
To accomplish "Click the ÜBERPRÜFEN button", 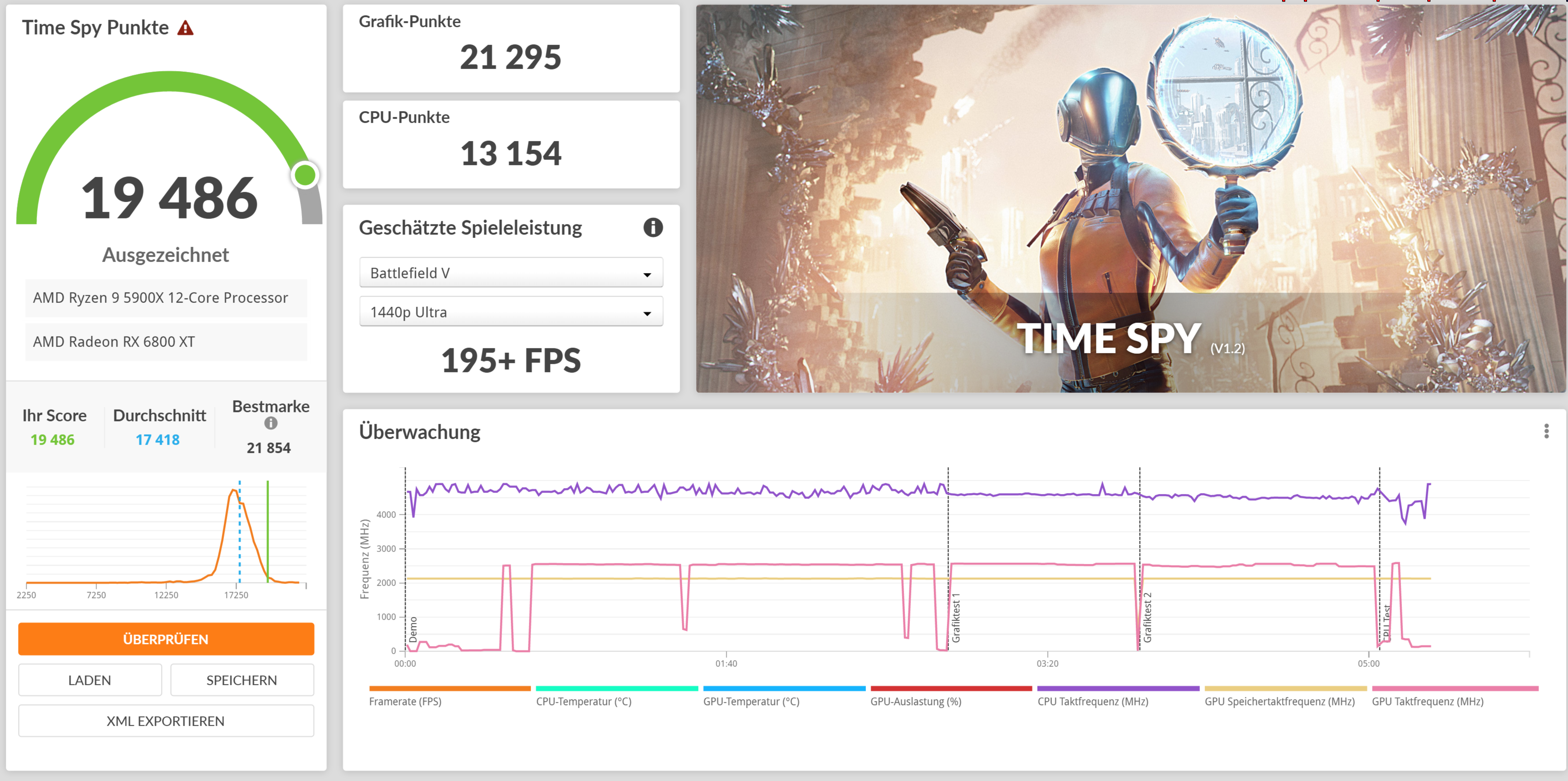I will 166,638.
